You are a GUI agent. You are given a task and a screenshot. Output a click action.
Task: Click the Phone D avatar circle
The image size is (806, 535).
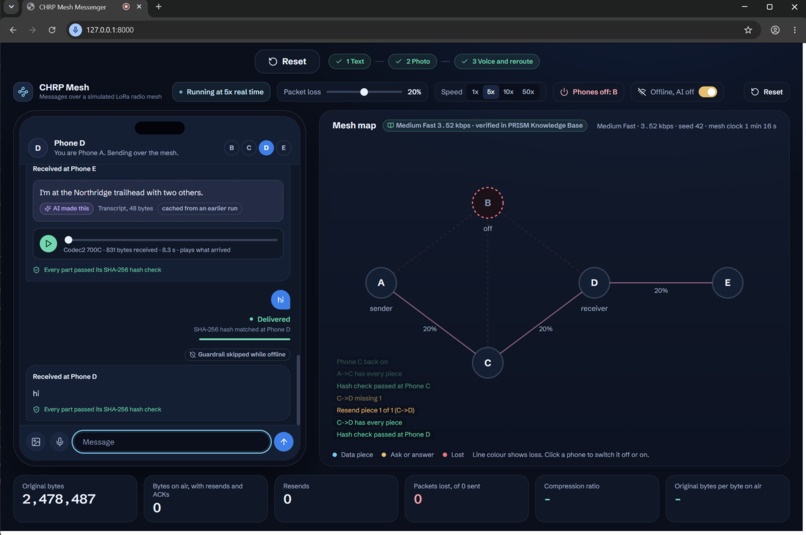(38, 148)
